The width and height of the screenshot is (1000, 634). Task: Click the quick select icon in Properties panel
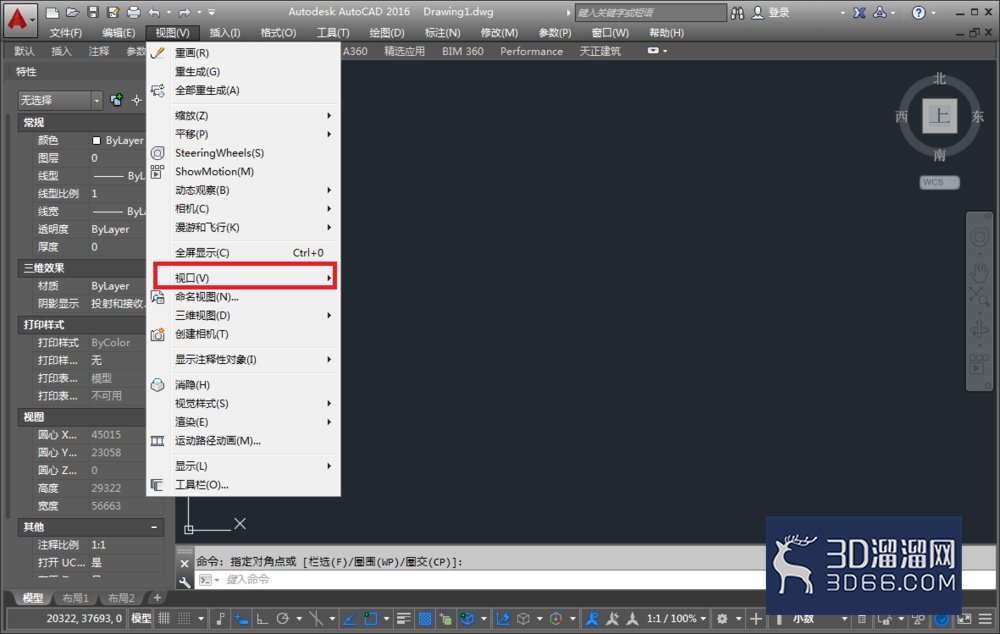pos(117,100)
